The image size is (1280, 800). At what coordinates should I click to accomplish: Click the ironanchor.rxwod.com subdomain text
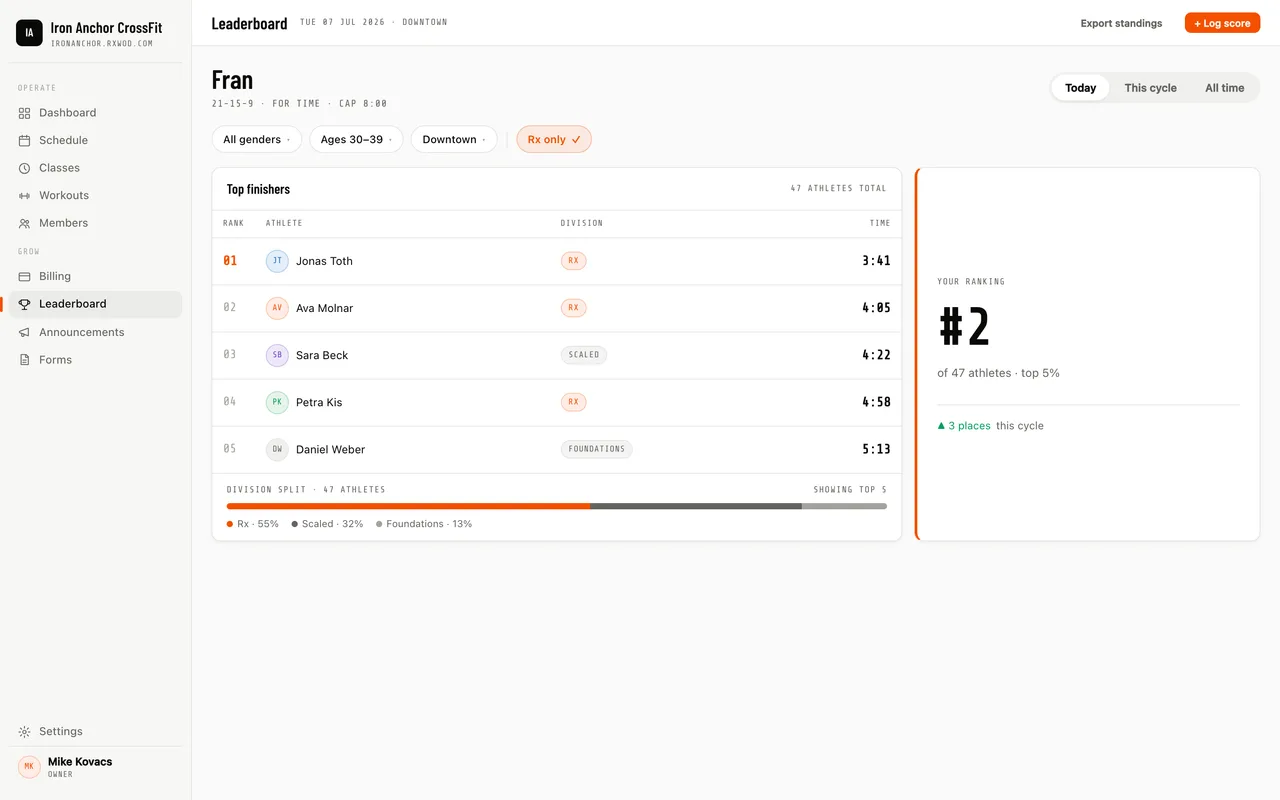coord(102,44)
